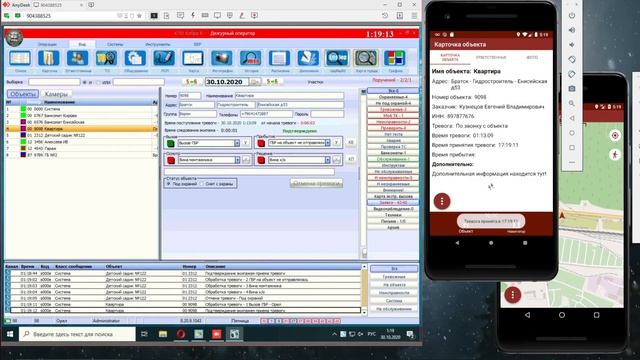Open File Explorer from taskbar

163,334
